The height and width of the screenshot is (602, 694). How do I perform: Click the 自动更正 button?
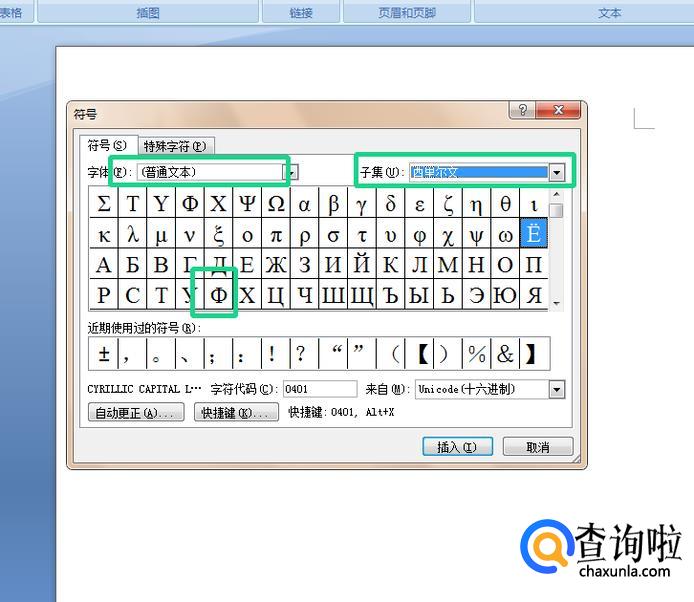coord(136,413)
